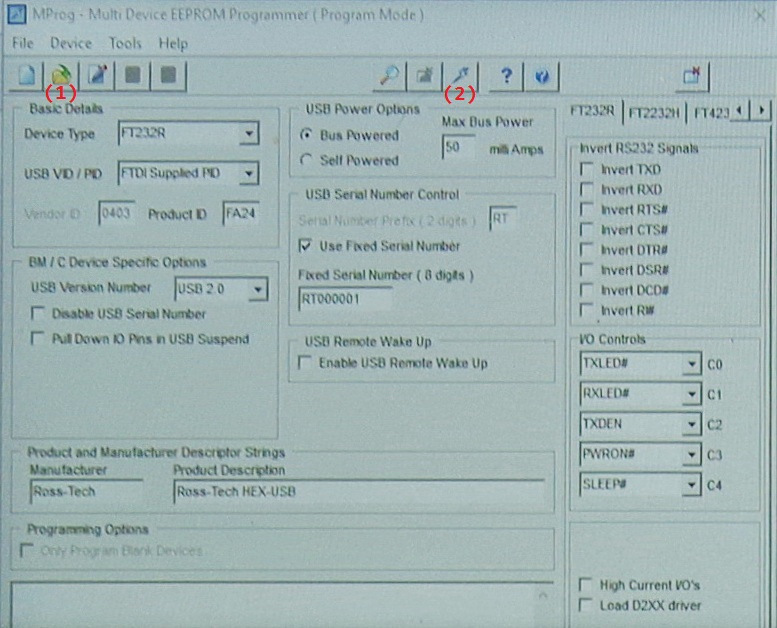Click the New template toolbar icon
This screenshot has height=628, width=777.
(x=27, y=76)
